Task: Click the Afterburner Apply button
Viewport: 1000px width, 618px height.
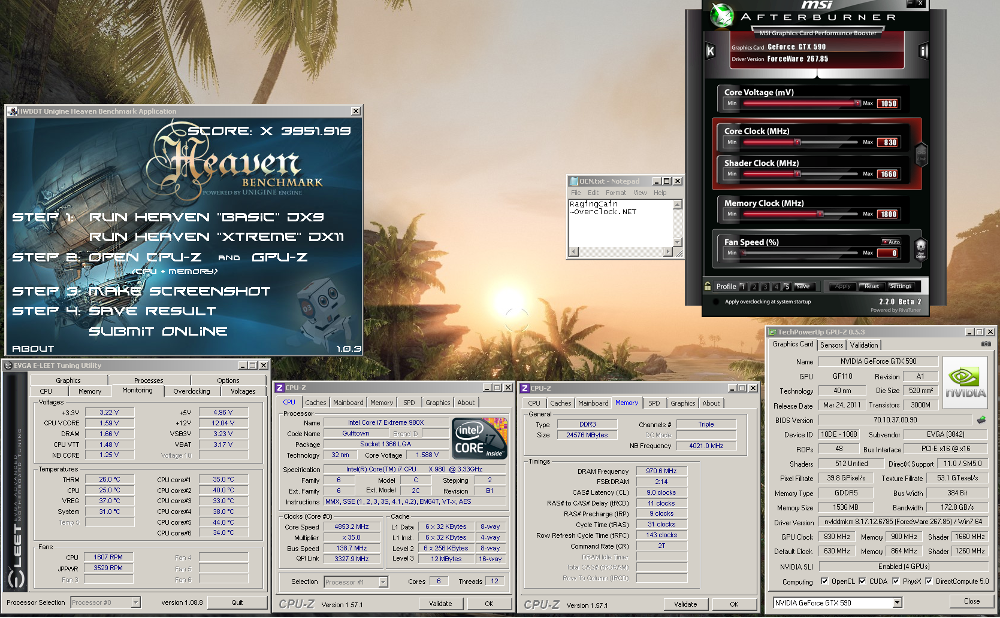Action: (842, 286)
